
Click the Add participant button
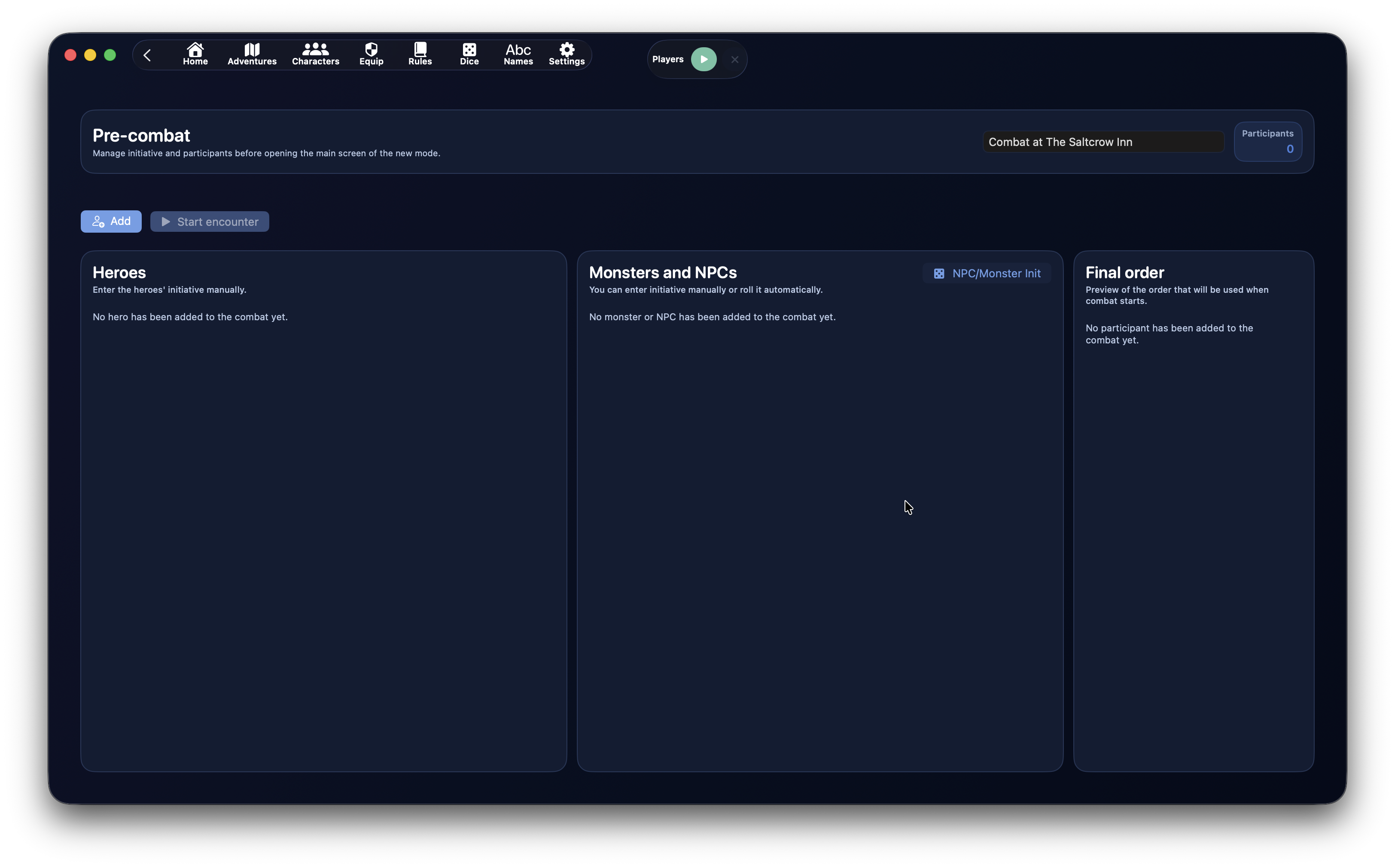coord(111,221)
